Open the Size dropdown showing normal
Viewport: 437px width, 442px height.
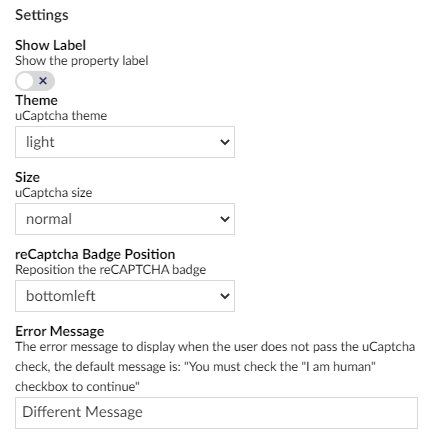pyautogui.click(x=125, y=219)
